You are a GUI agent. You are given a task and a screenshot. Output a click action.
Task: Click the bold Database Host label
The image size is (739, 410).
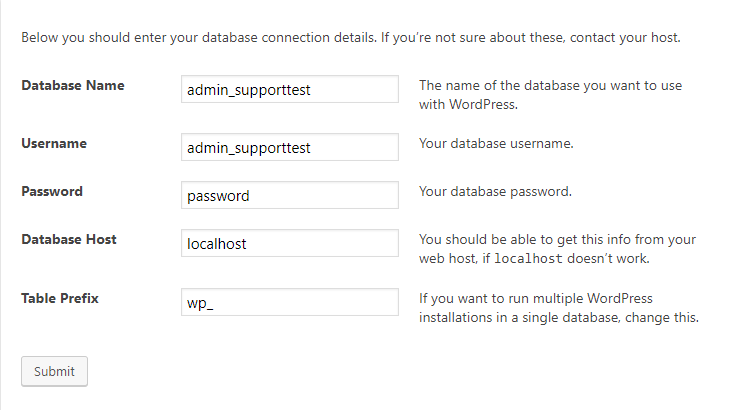[69, 239]
